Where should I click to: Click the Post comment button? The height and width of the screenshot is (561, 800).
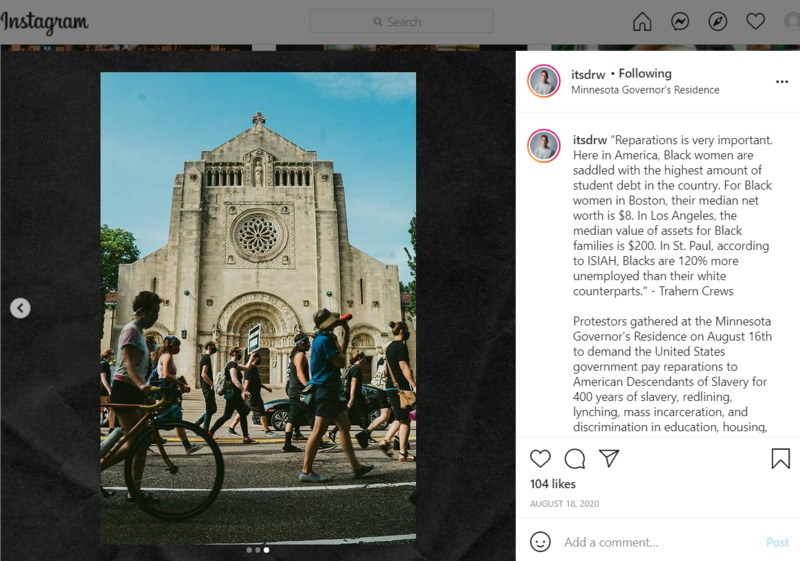[777, 542]
